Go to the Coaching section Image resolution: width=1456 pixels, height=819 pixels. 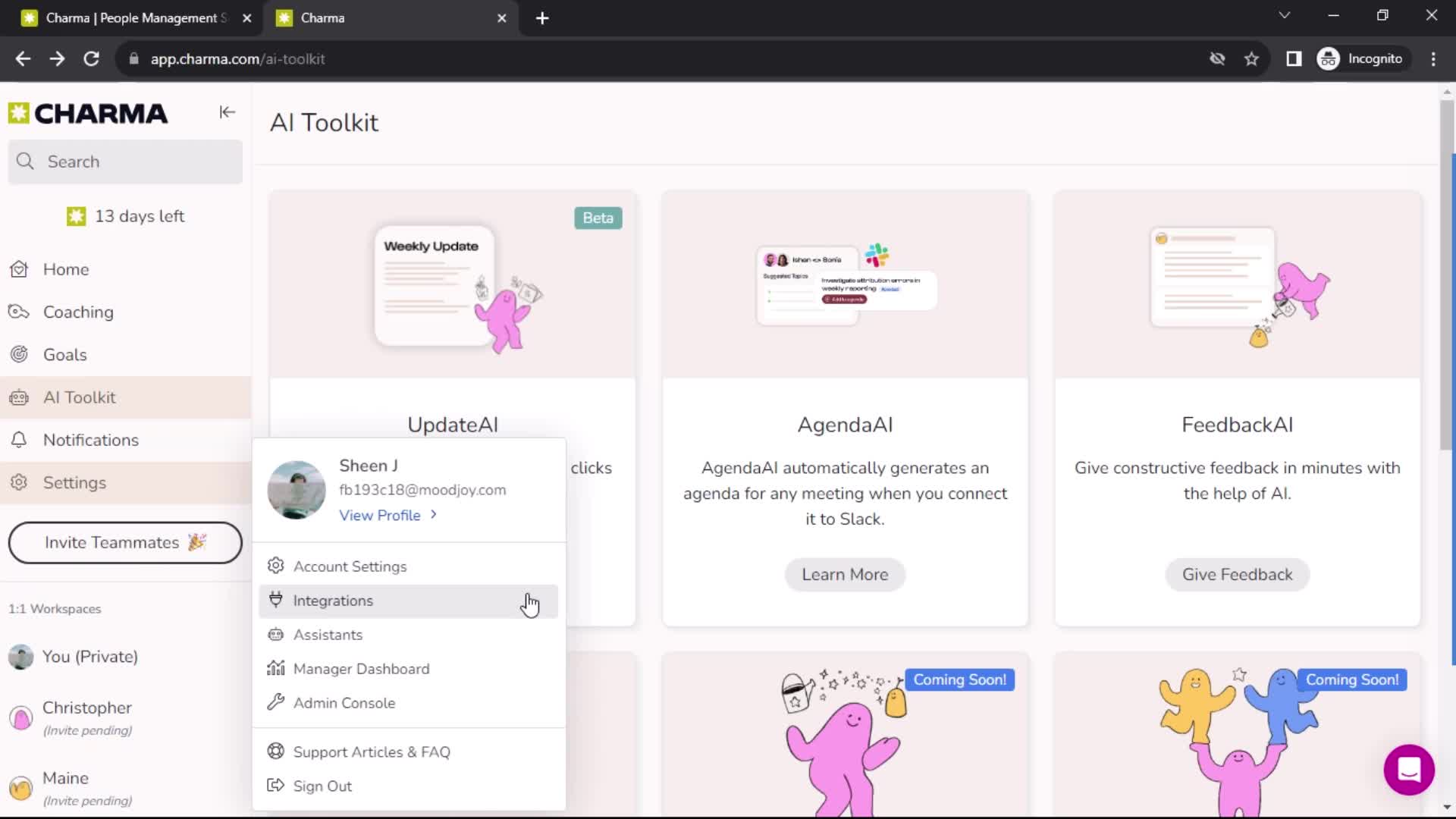(125, 312)
